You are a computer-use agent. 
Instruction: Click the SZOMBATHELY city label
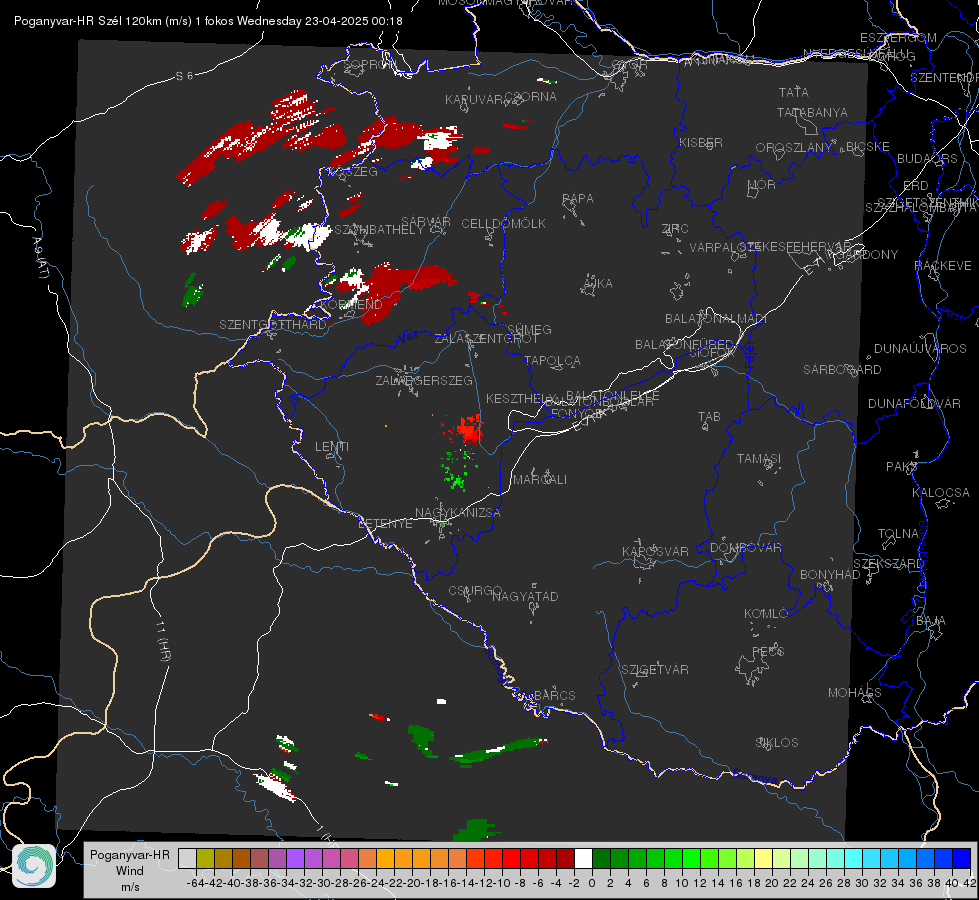[379, 230]
